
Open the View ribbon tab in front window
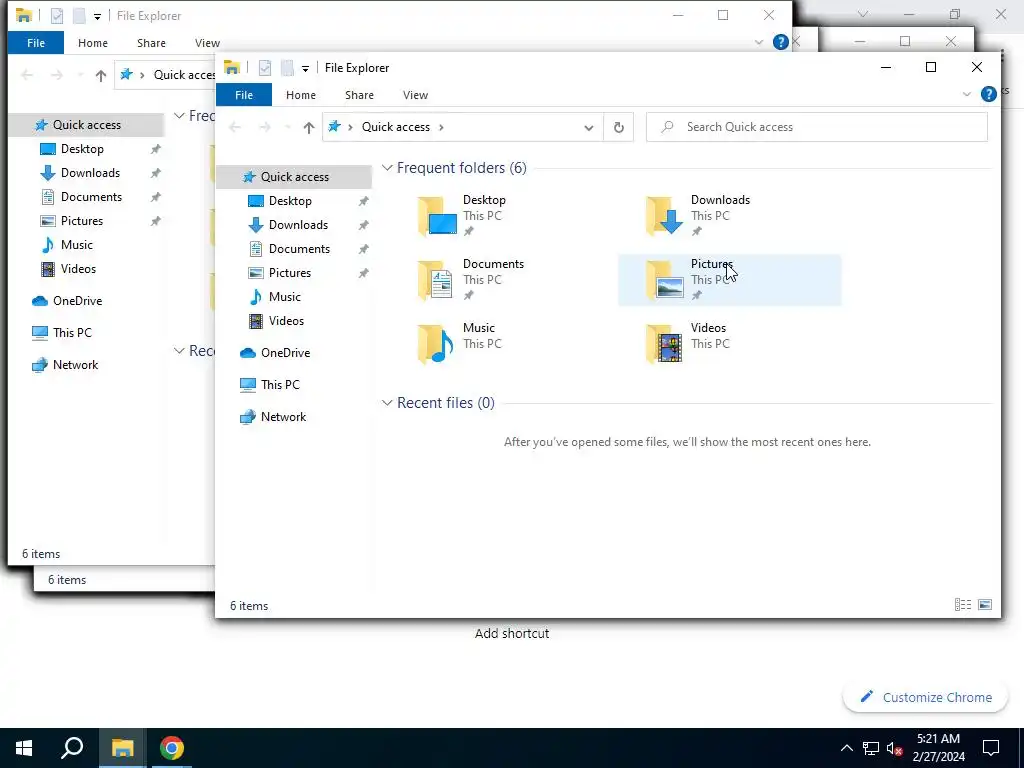(x=415, y=95)
